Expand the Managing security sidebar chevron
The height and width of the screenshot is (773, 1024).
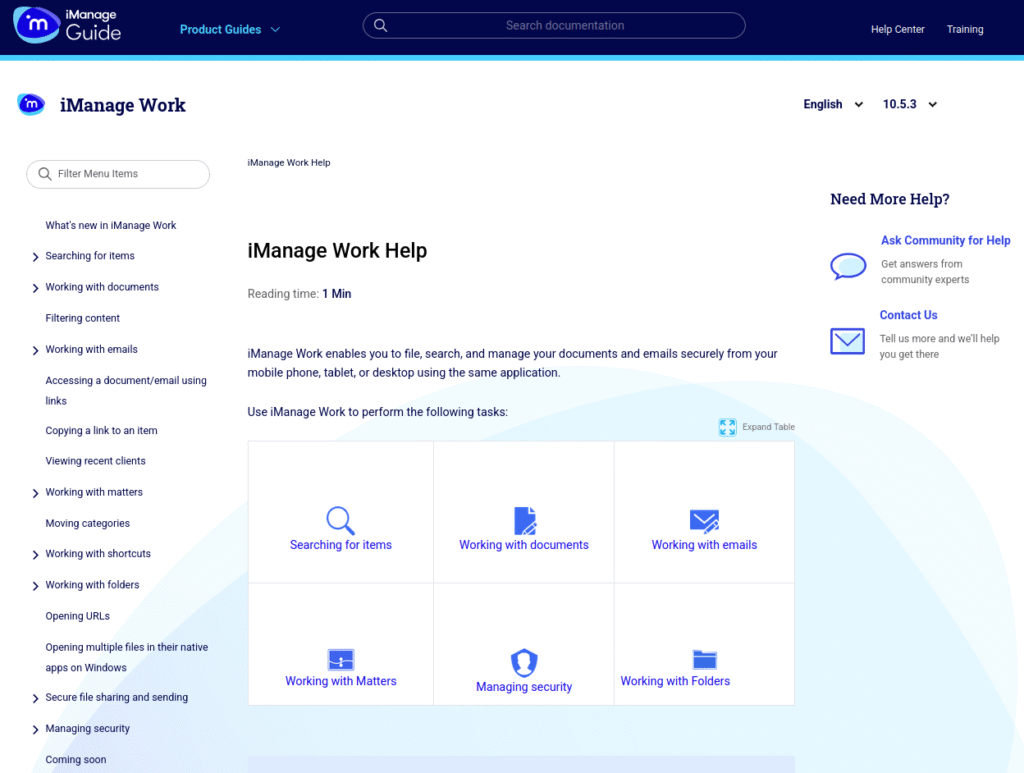pyautogui.click(x=35, y=729)
